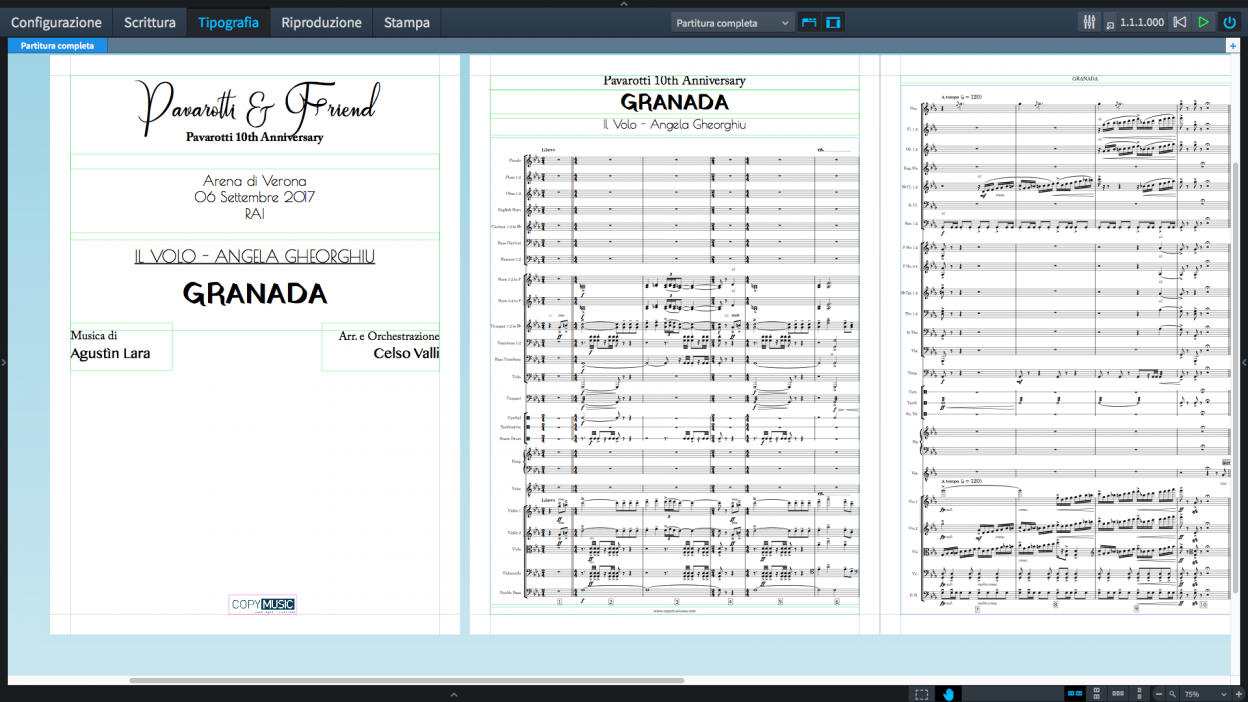
Task: Zoom out with minus button
Action: pyautogui.click(x=1159, y=694)
